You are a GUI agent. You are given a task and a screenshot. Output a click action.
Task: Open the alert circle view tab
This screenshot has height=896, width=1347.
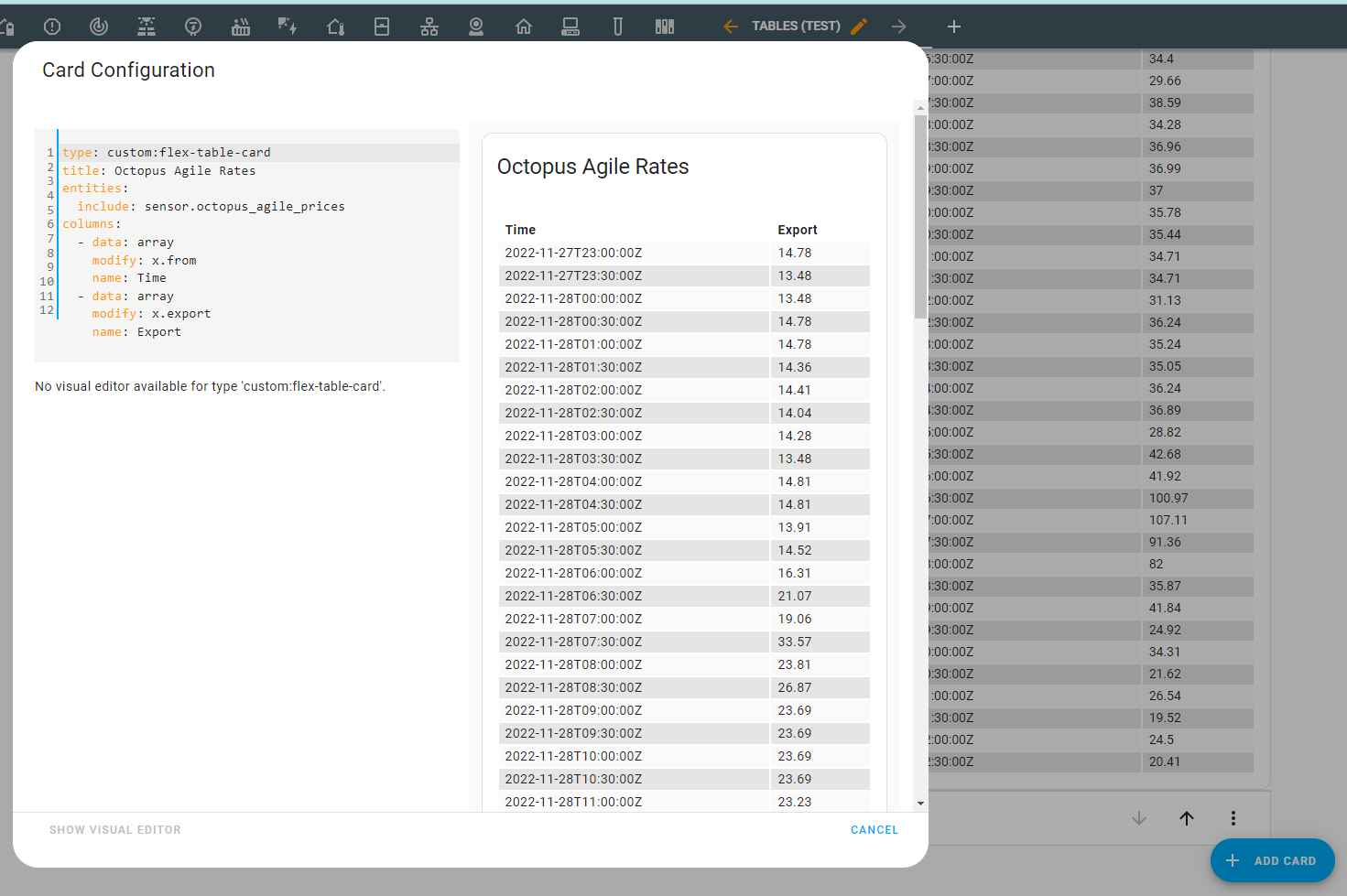(x=52, y=27)
